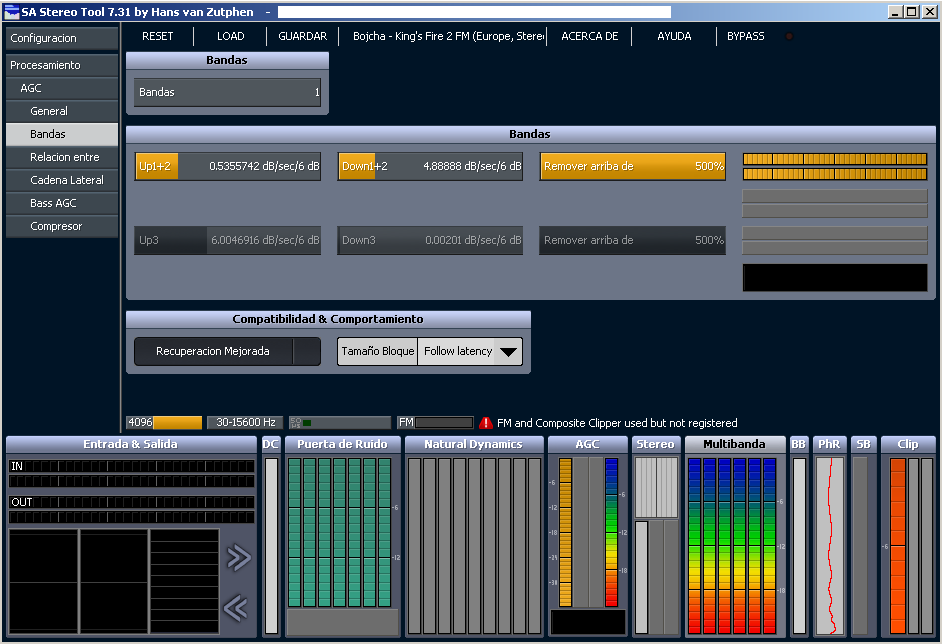Click the DC panel header
Viewport: 942px width, 644px height.
coord(271,444)
